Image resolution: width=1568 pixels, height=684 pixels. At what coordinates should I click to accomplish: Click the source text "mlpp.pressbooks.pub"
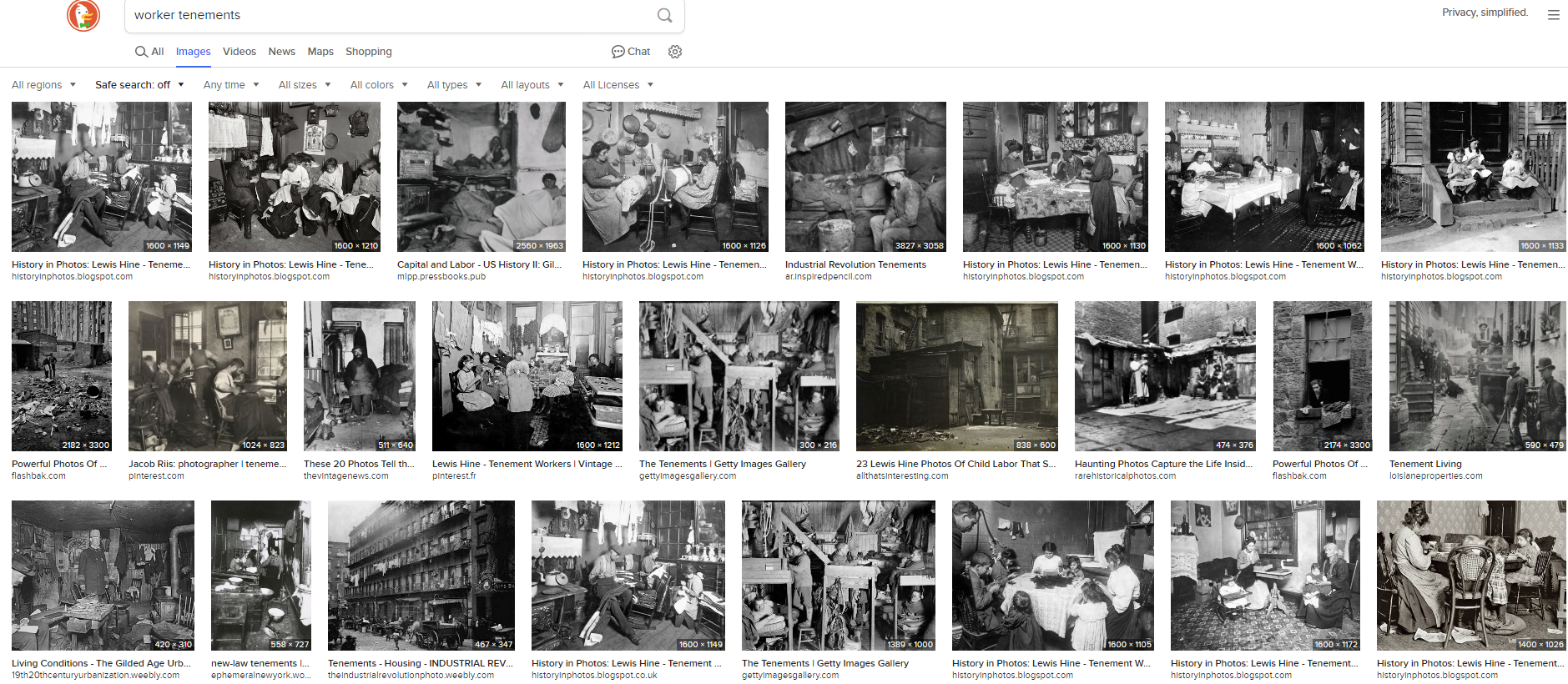tap(441, 277)
